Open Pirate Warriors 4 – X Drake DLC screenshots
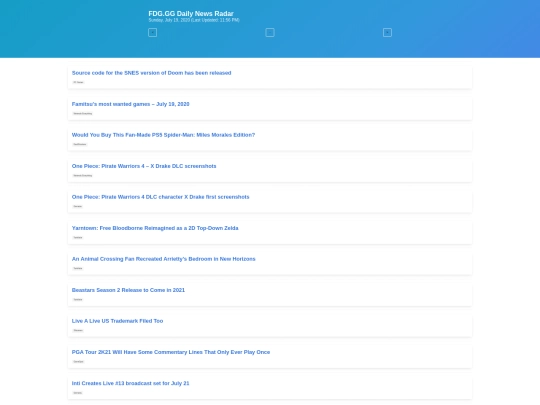 (144, 166)
